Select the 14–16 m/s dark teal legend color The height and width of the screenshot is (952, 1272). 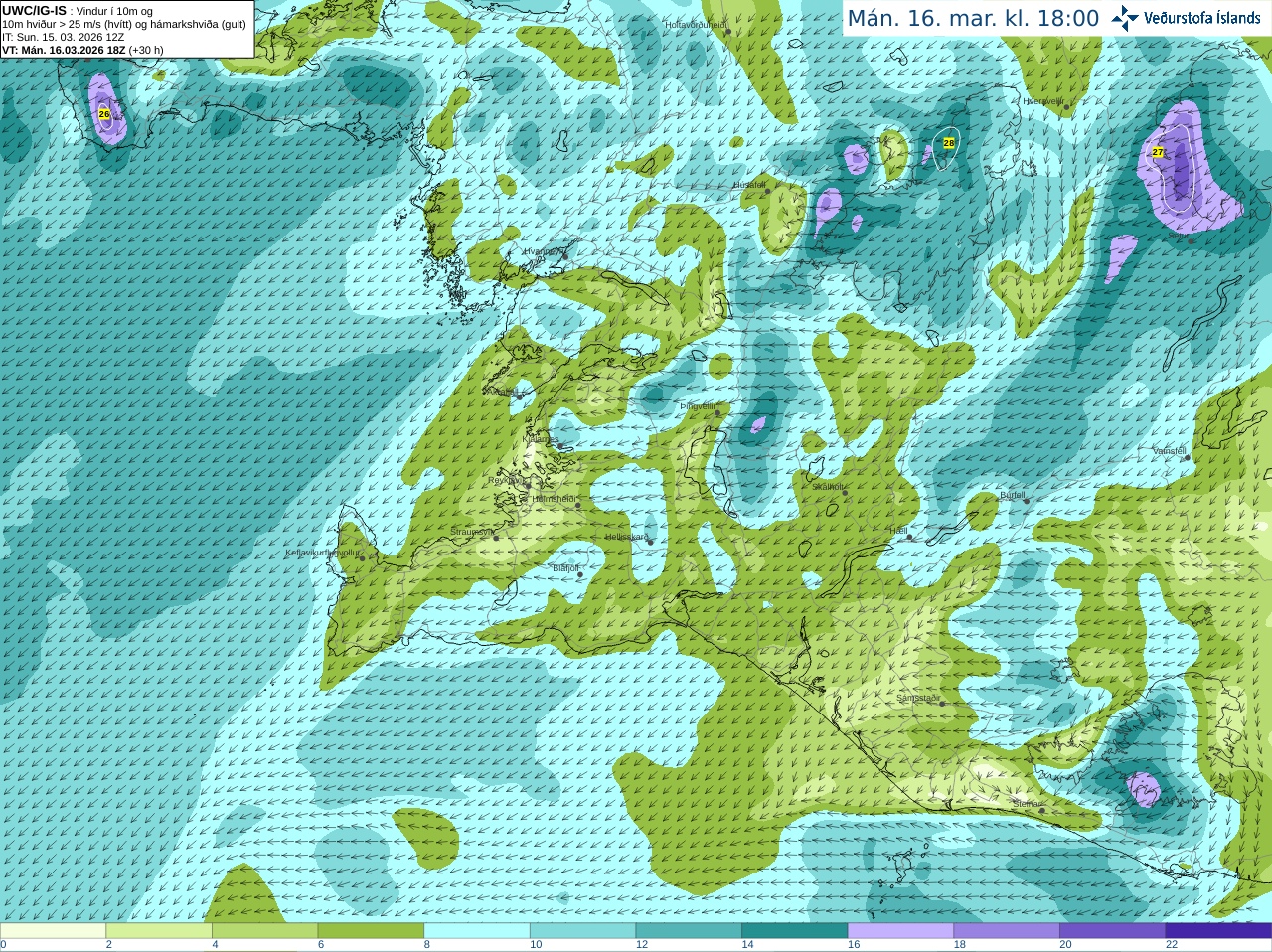pyautogui.click(x=795, y=931)
